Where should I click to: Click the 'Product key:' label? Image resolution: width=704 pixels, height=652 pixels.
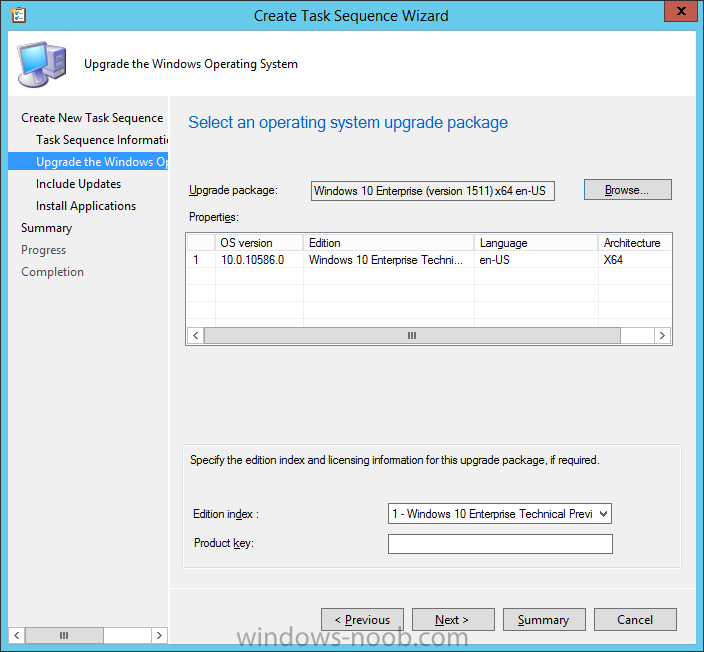224,543
